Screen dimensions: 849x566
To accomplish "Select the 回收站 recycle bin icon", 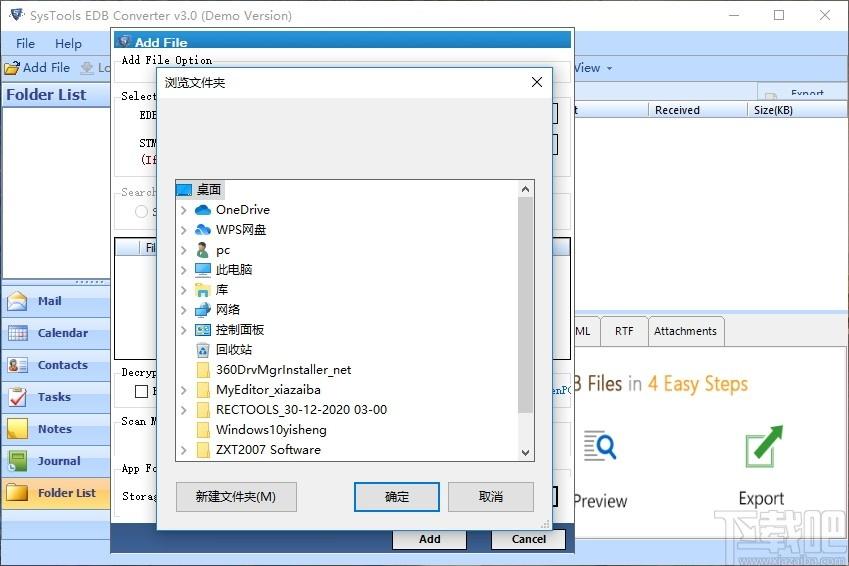I will click(203, 350).
